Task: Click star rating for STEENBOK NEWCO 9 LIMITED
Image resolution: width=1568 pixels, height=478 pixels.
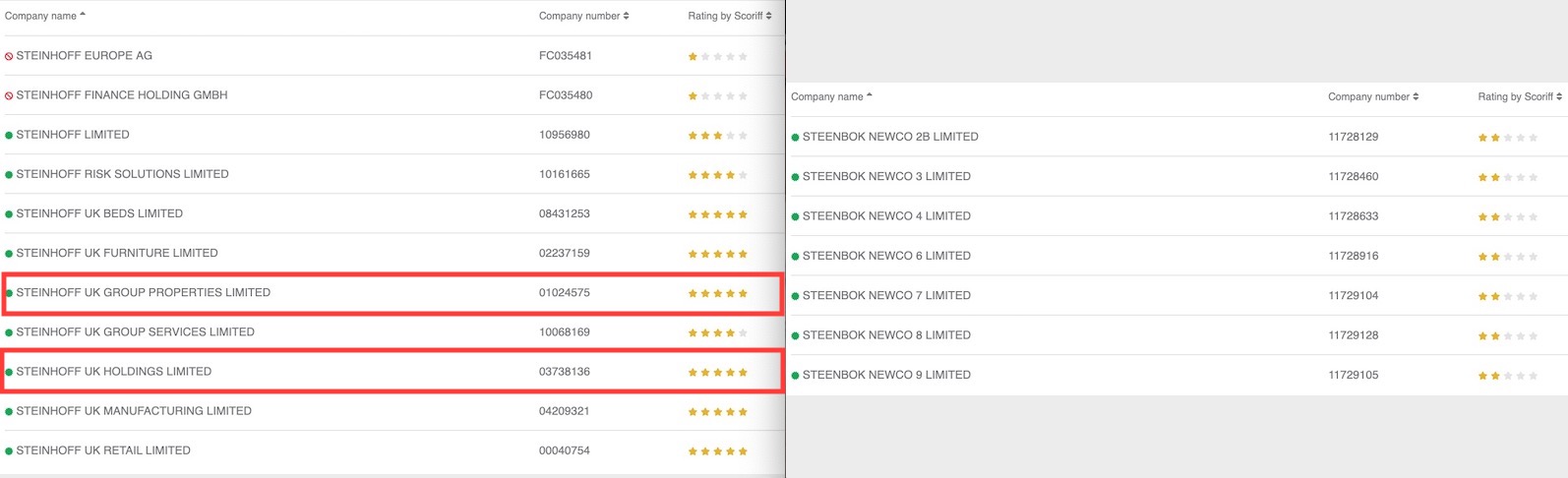Action: [x=1507, y=376]
